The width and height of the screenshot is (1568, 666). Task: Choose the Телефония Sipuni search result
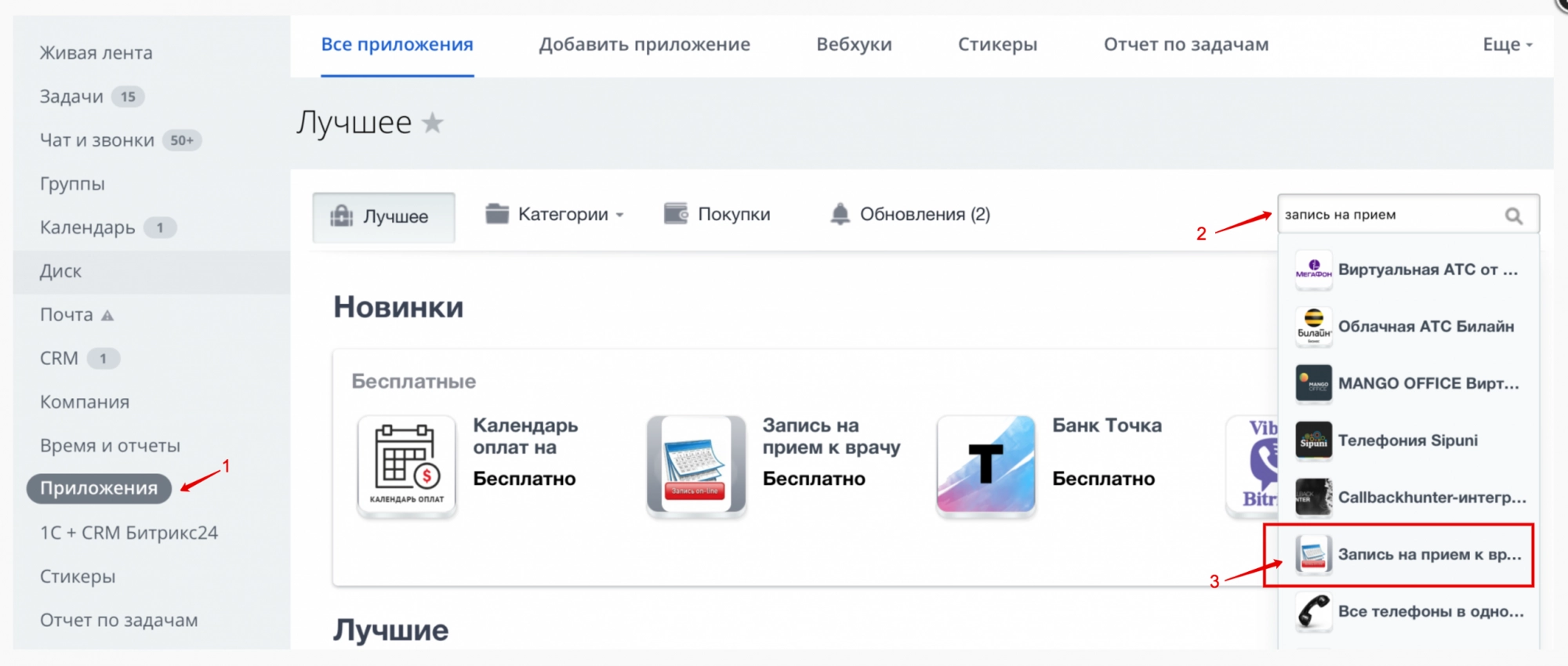click(x=1407, y=440)
